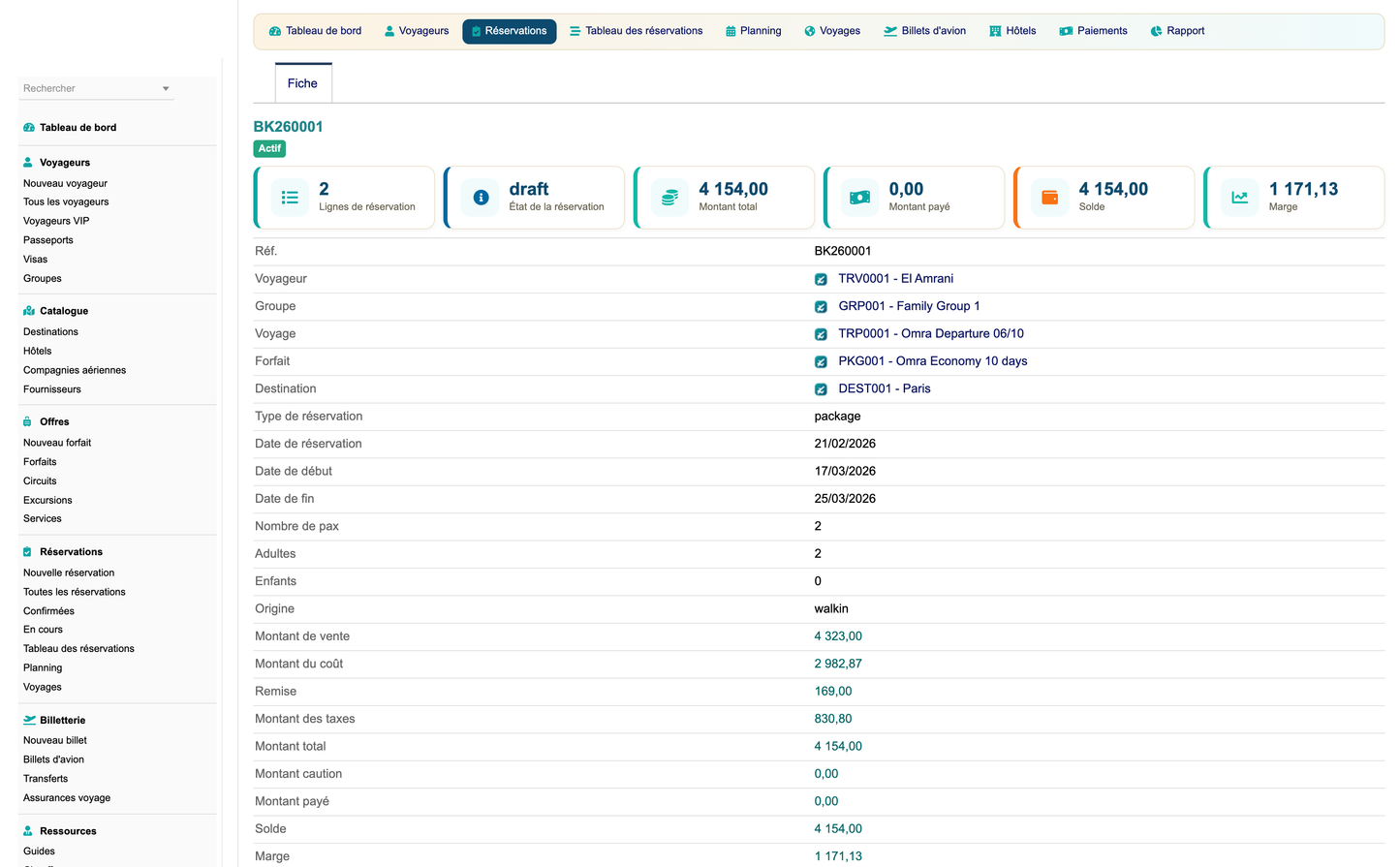This screenshot has width=1400, height=867.
Task: Click the chart icon in Marge card
Action: pyautogui.click(x=1239, y=198)
